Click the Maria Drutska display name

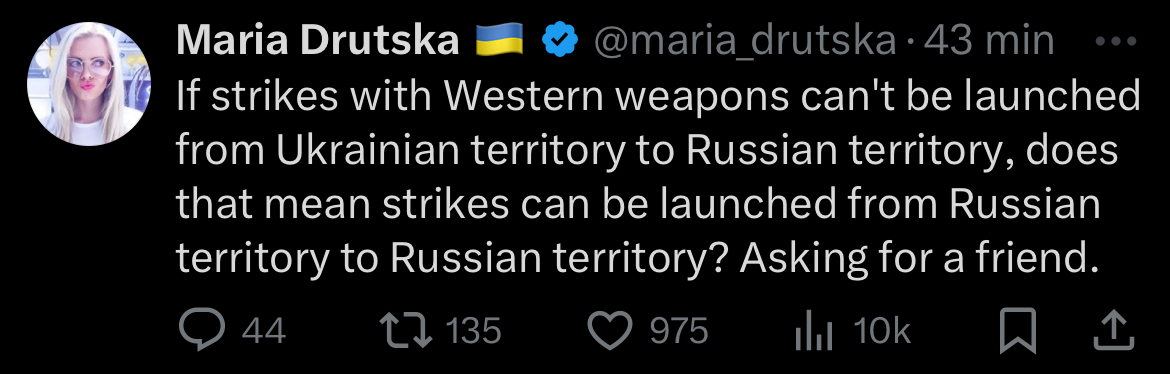pyautogui.click(x=318, y=40)
